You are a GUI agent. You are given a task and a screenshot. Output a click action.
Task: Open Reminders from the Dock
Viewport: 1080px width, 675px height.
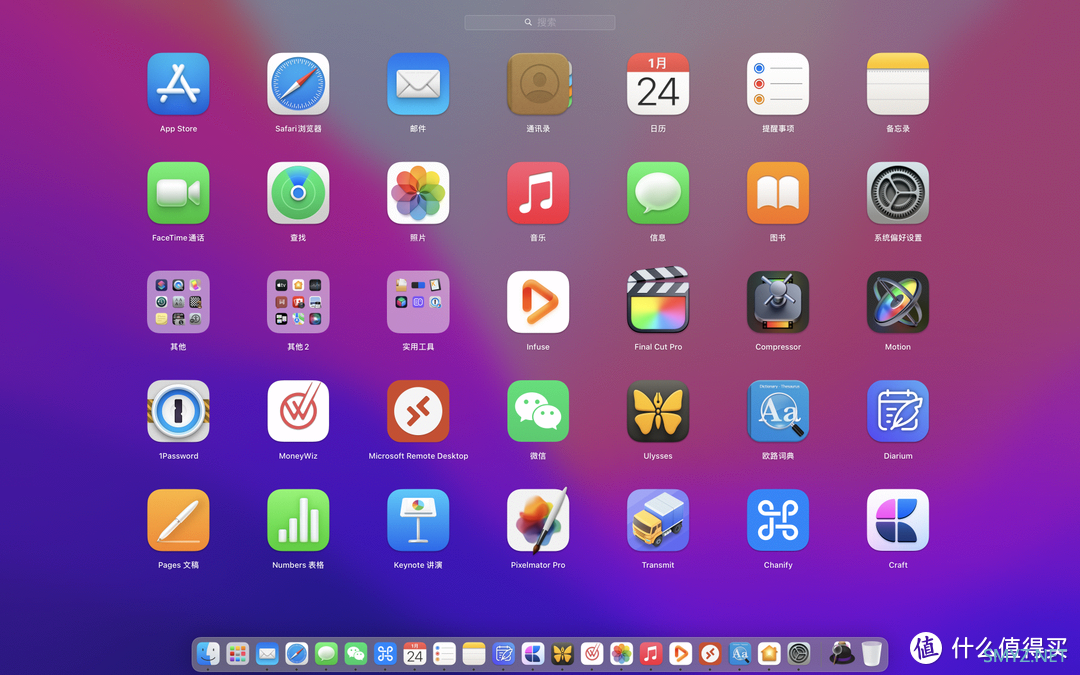click(x=444, y=653)
